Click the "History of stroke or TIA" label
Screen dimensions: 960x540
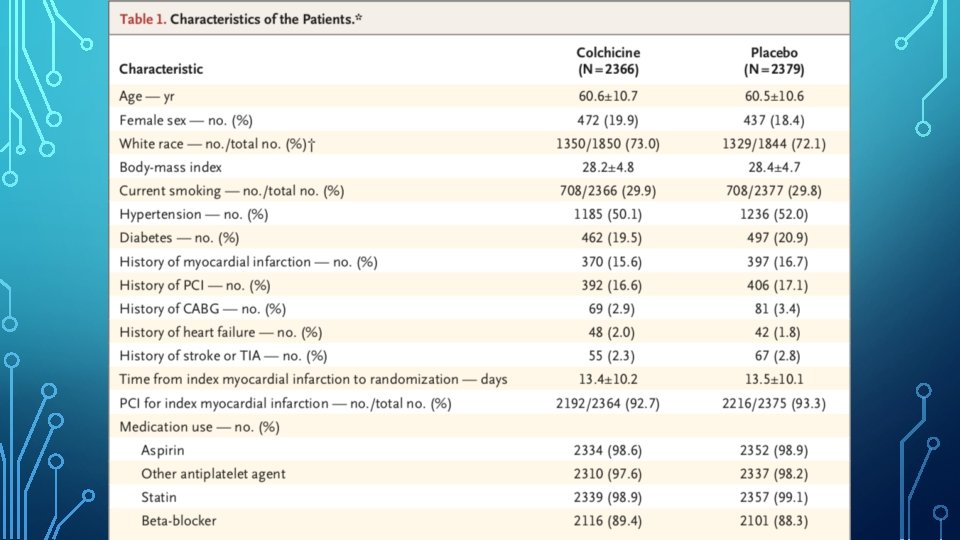pos(223,356)
